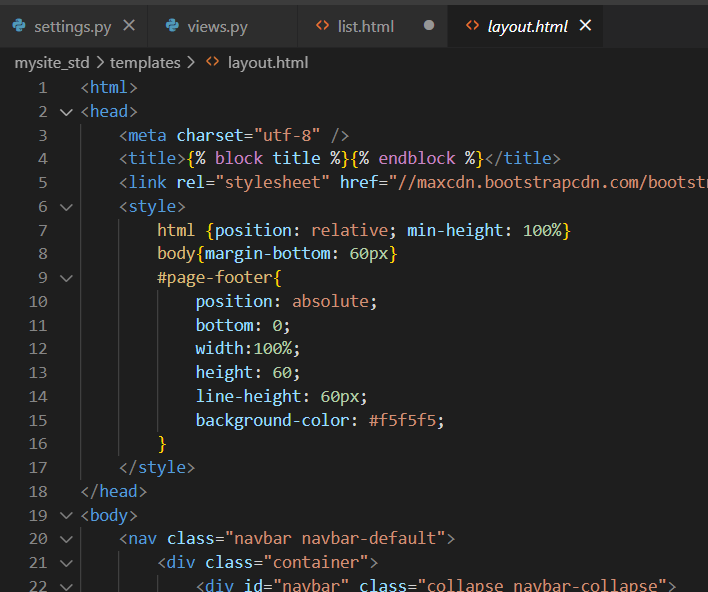Click 'position: absolute;' declaration
This screenshot has width=708, height=592.
(286, 302)
